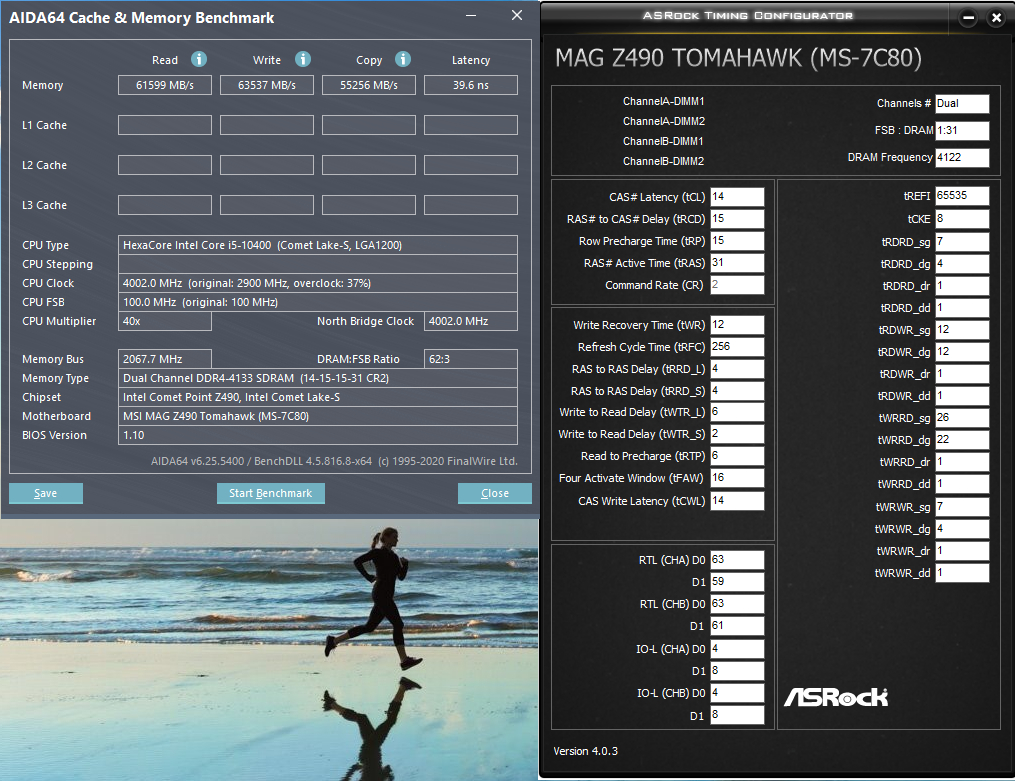
Task: Click the tWRRD_sg field
Action: click(962, 418)
